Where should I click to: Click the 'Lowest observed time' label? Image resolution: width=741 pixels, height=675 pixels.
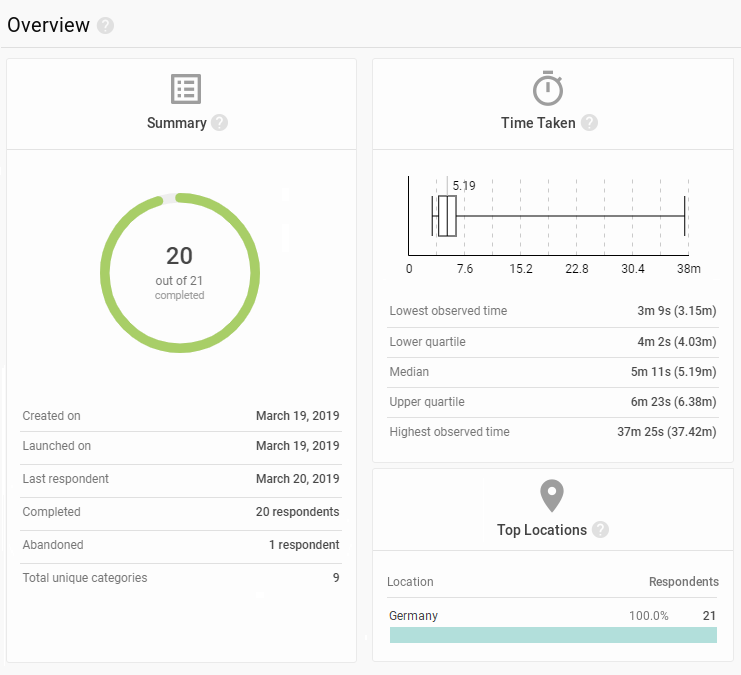[x=448, y=311]
